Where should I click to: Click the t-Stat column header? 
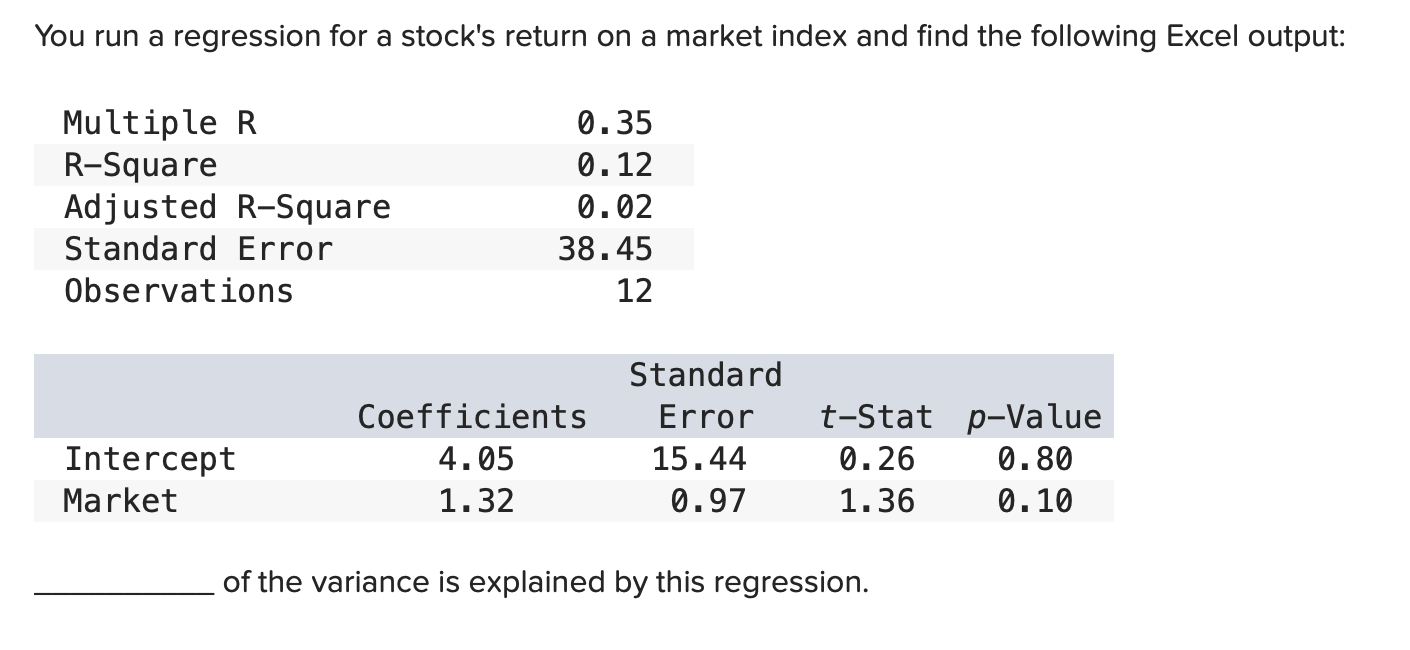[x=876, y=416]
